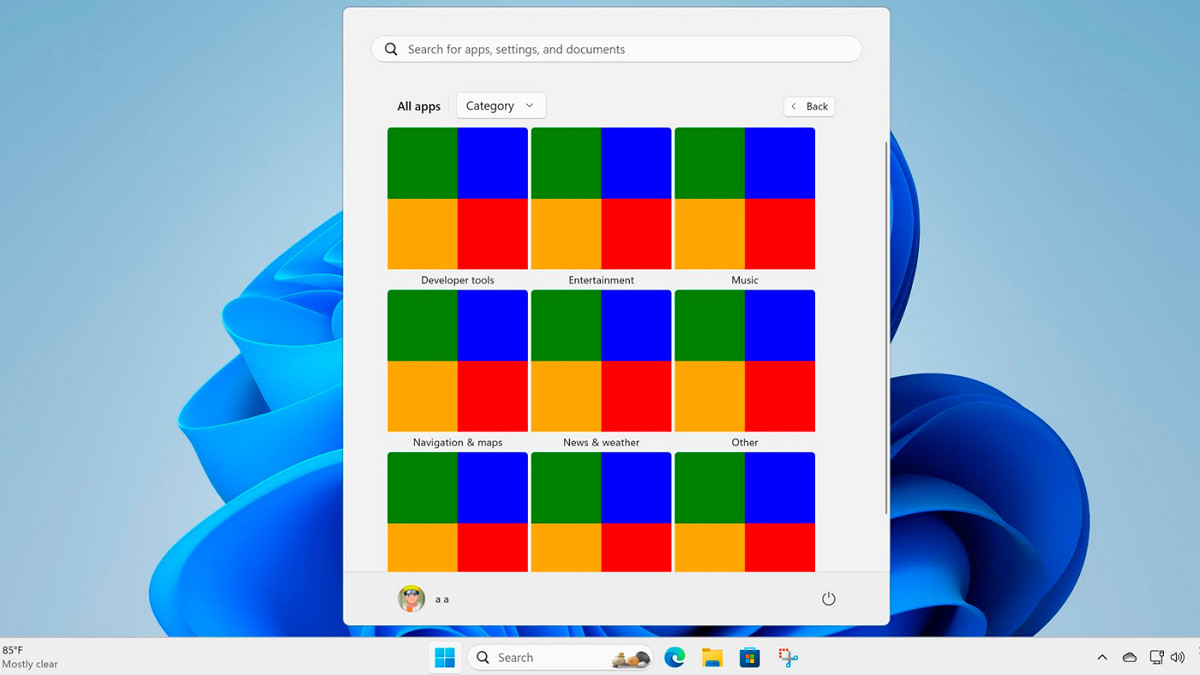The image size is (1200, 675).
Task: Open the volume icon in the system tray
Action: [1178, 657]
